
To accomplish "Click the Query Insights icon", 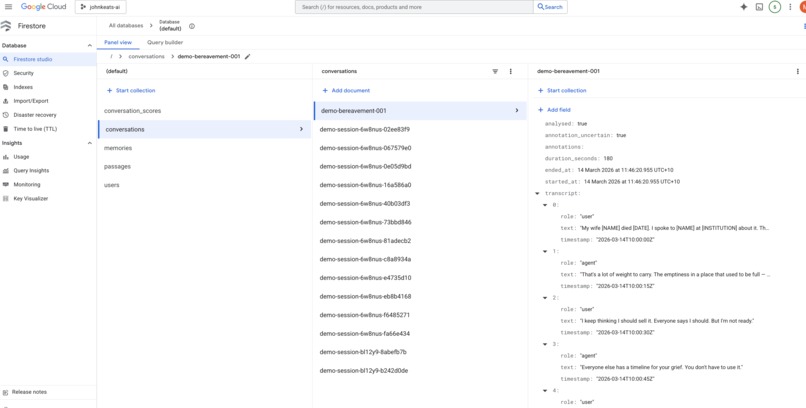I will click(x=6, y=171).
